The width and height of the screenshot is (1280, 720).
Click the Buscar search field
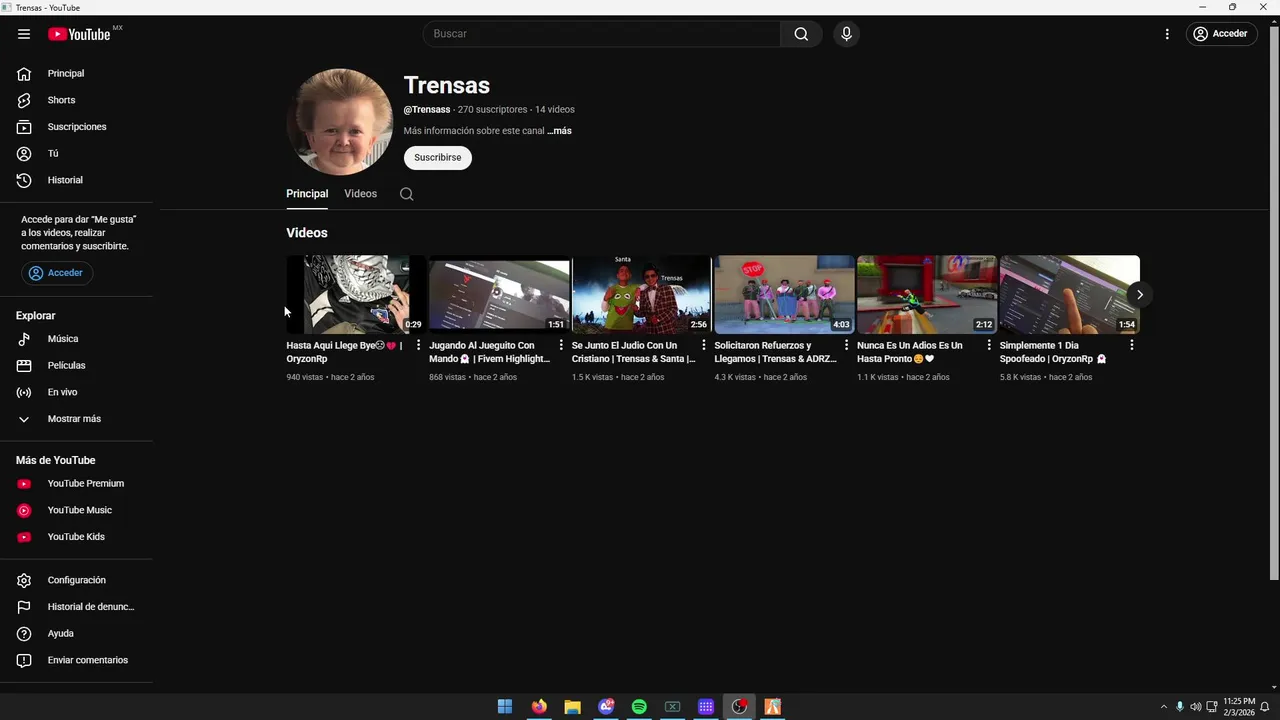(602, 34)
